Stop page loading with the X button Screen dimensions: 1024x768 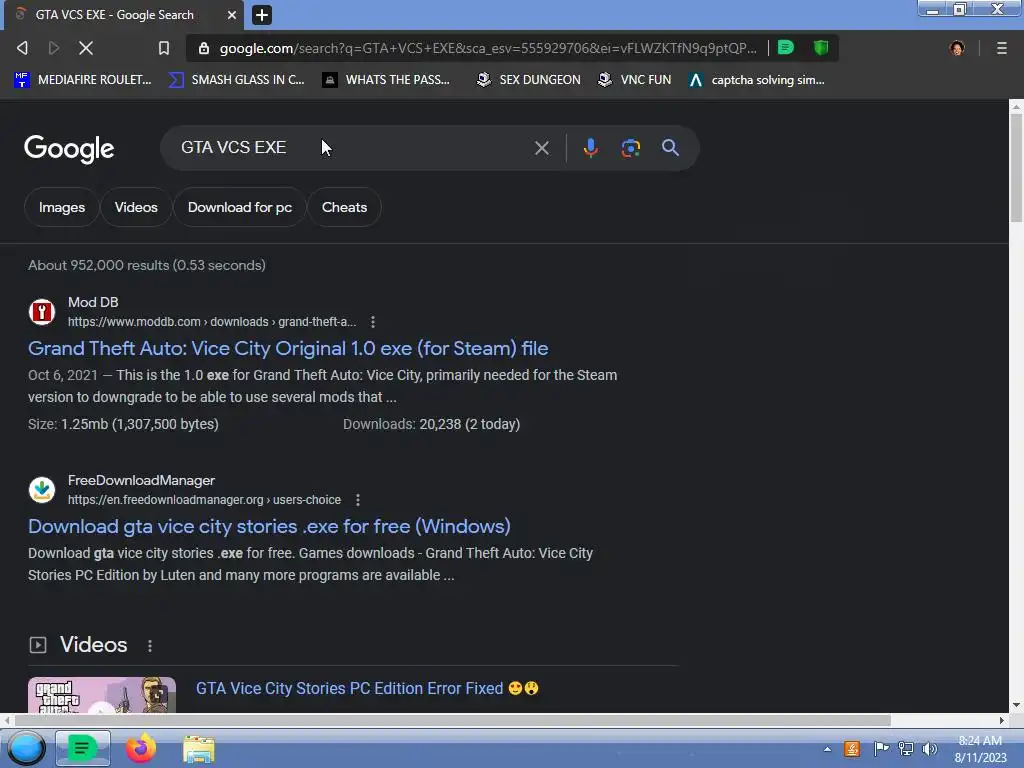point(86,48)
